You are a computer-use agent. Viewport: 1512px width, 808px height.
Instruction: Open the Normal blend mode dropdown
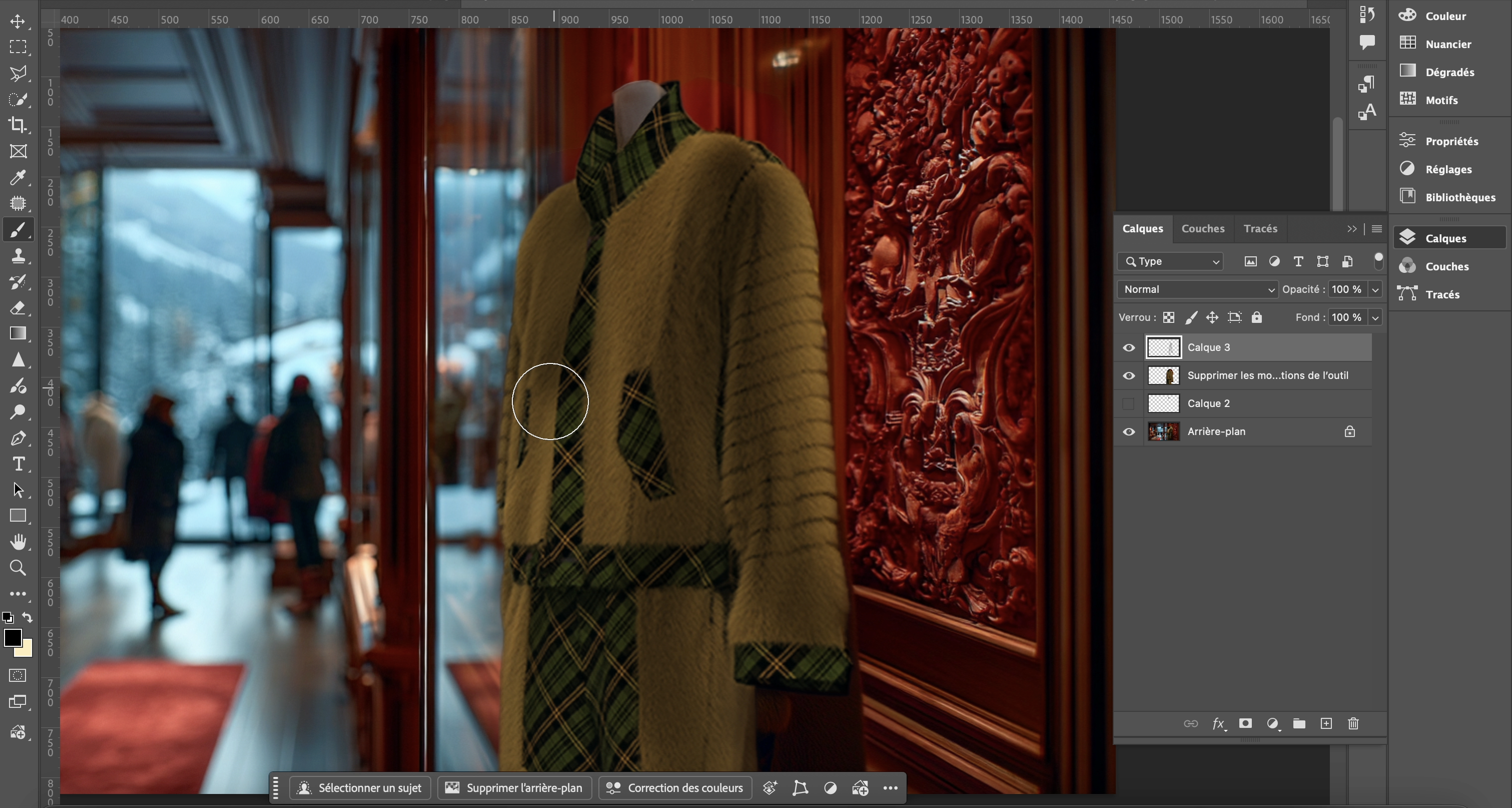click(1197, 289)
